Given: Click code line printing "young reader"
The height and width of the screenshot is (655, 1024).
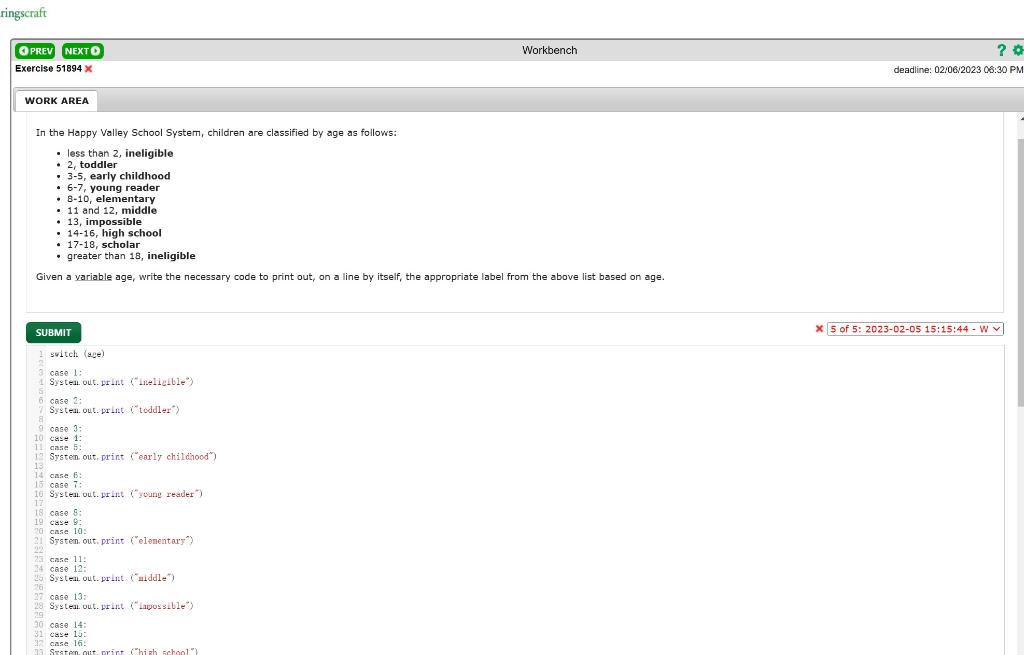Looking at the screenshot, I should 126,494.
